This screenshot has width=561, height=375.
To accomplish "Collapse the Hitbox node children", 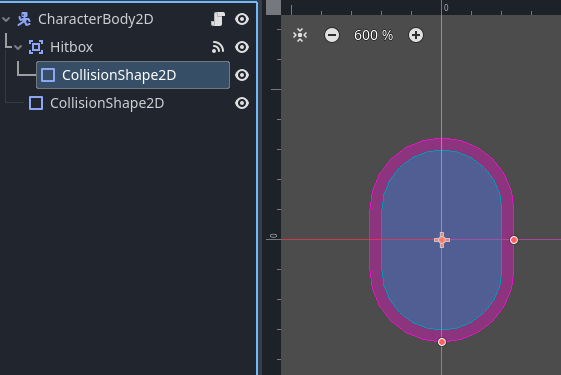I will point(18,47).
